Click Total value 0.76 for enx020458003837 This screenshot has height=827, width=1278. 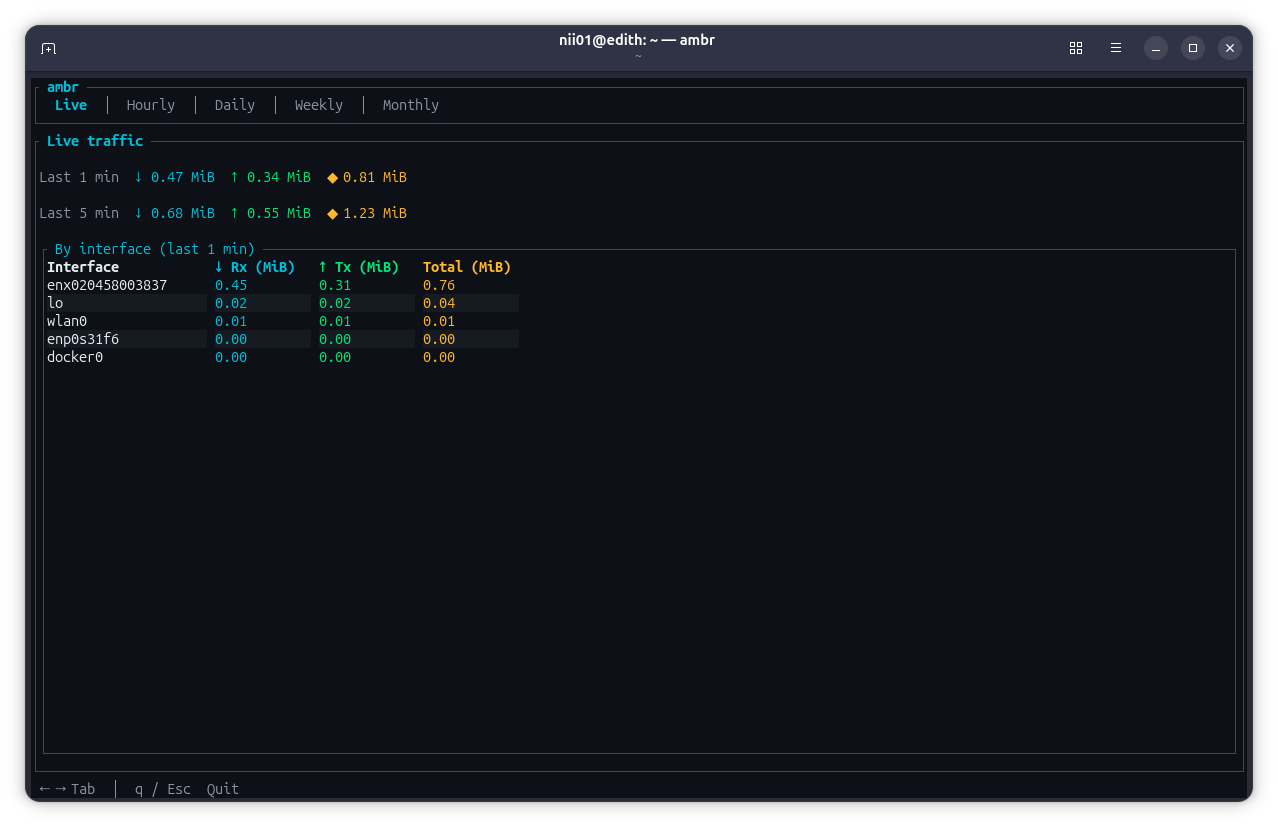439,285
